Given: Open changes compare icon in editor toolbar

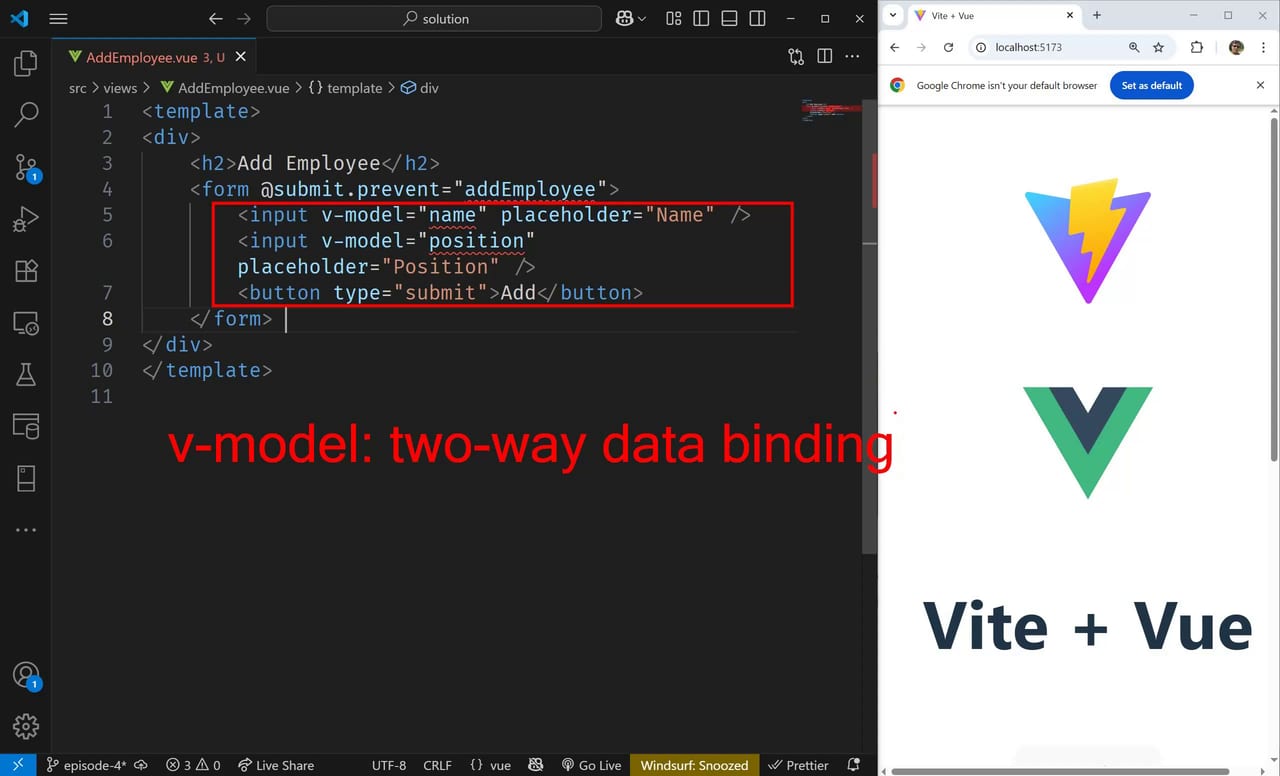Looking at the screenshot, I should [x=796, y=57].
